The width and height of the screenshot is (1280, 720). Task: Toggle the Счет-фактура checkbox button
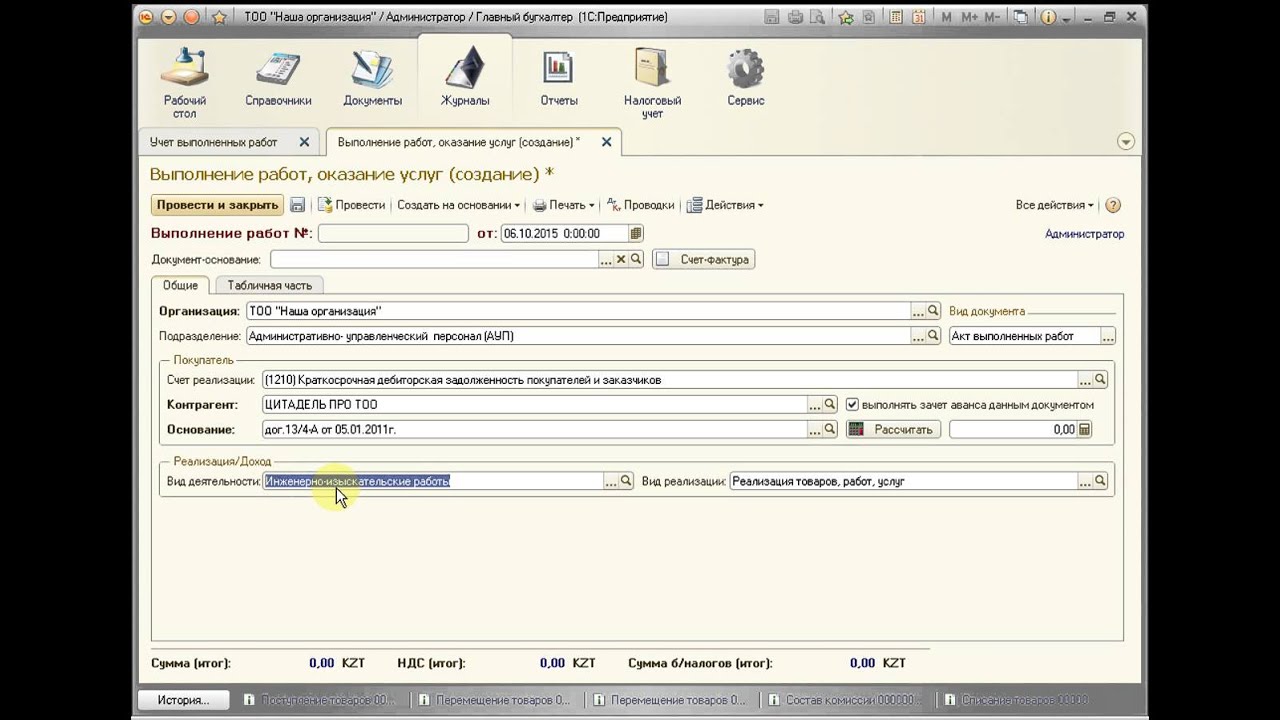point(703,259)
